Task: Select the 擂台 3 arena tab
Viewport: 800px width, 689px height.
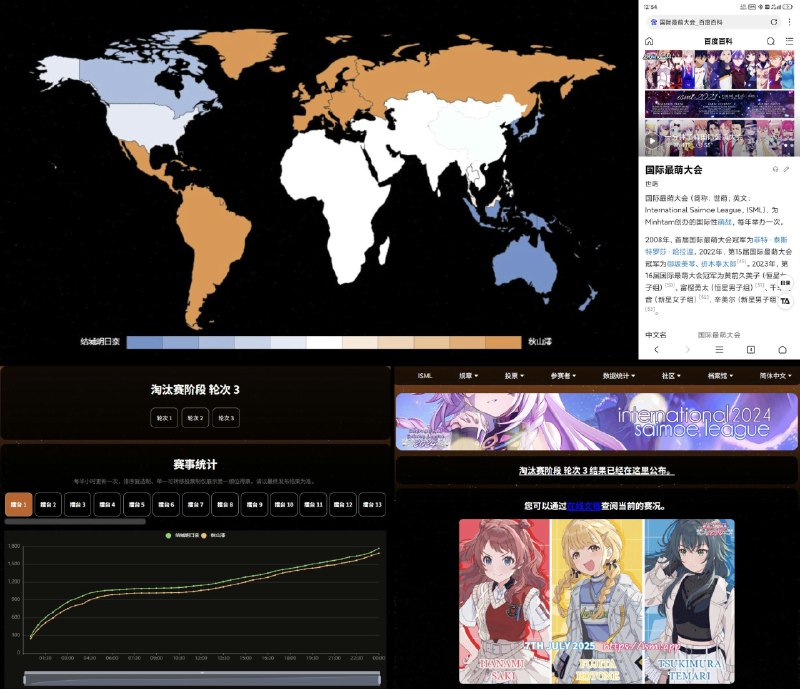Action: click(x=78, y=505)
